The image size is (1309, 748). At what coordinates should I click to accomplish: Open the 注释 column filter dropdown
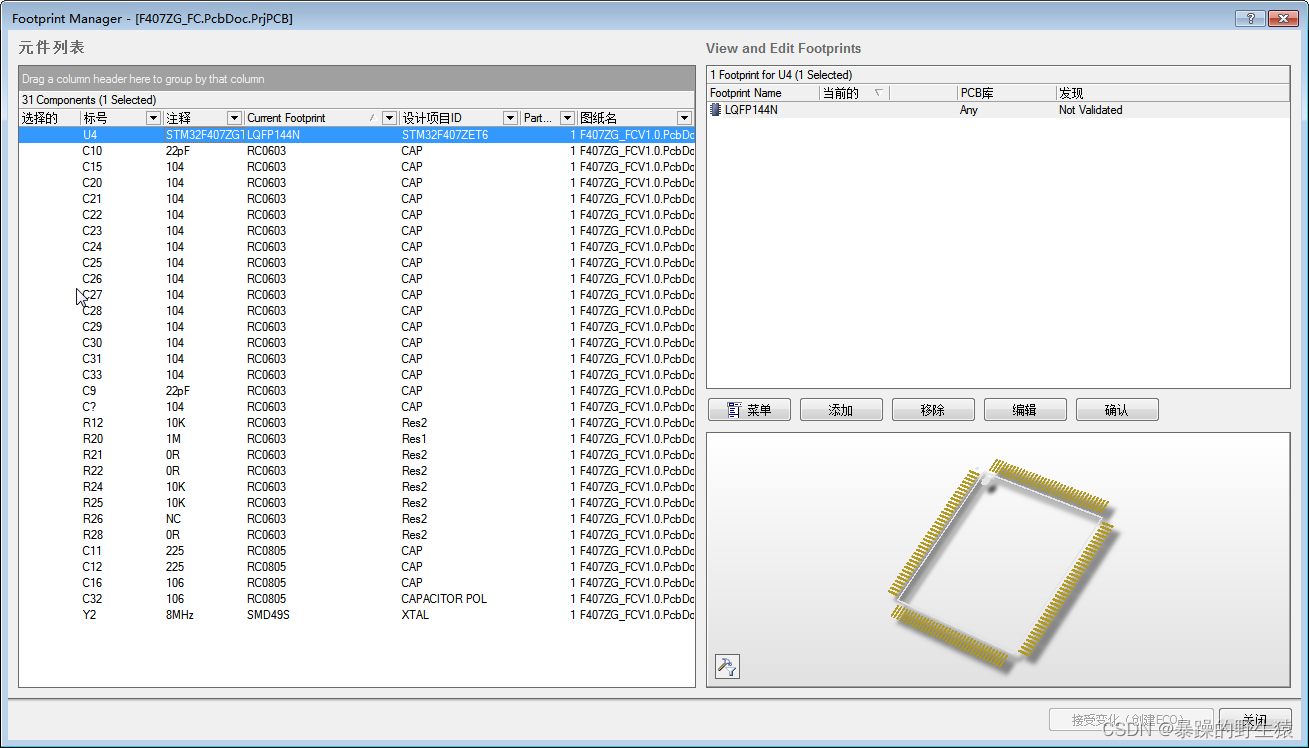click(234, 118)
